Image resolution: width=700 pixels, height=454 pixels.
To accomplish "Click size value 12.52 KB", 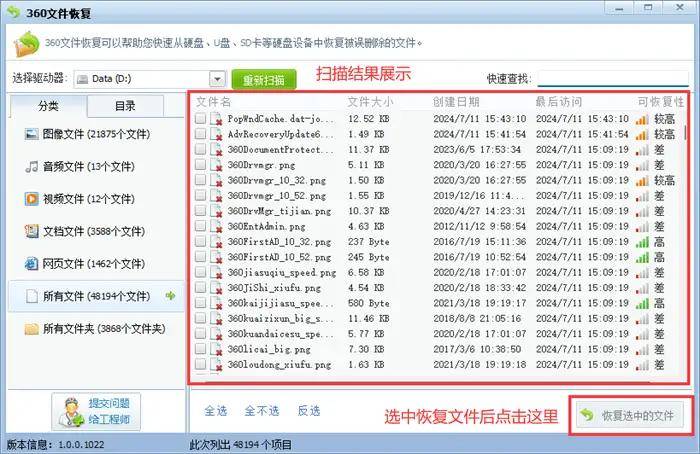I will click(x=369, y=119).
